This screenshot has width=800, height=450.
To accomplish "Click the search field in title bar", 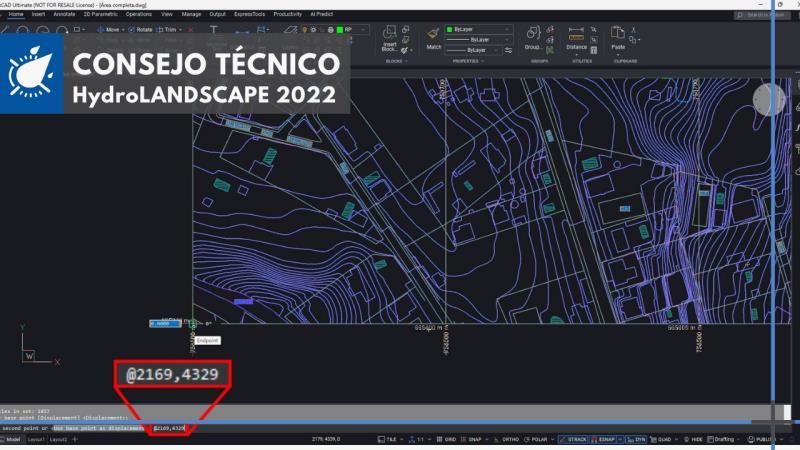I will tap(760, 15).
